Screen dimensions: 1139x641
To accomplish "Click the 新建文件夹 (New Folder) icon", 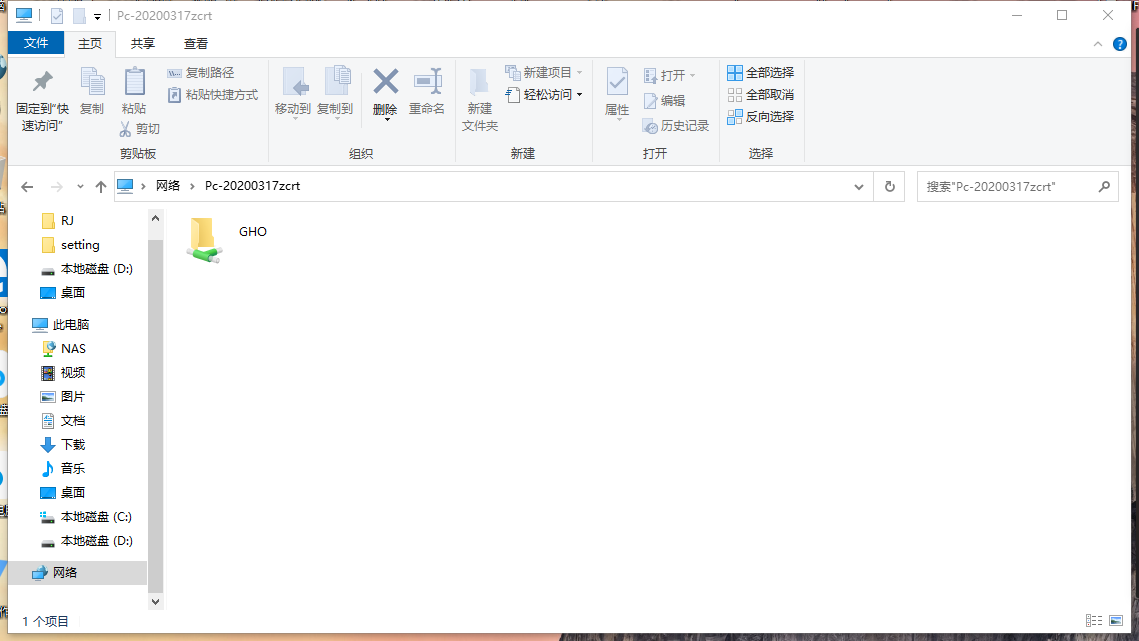I will point(478,95).
